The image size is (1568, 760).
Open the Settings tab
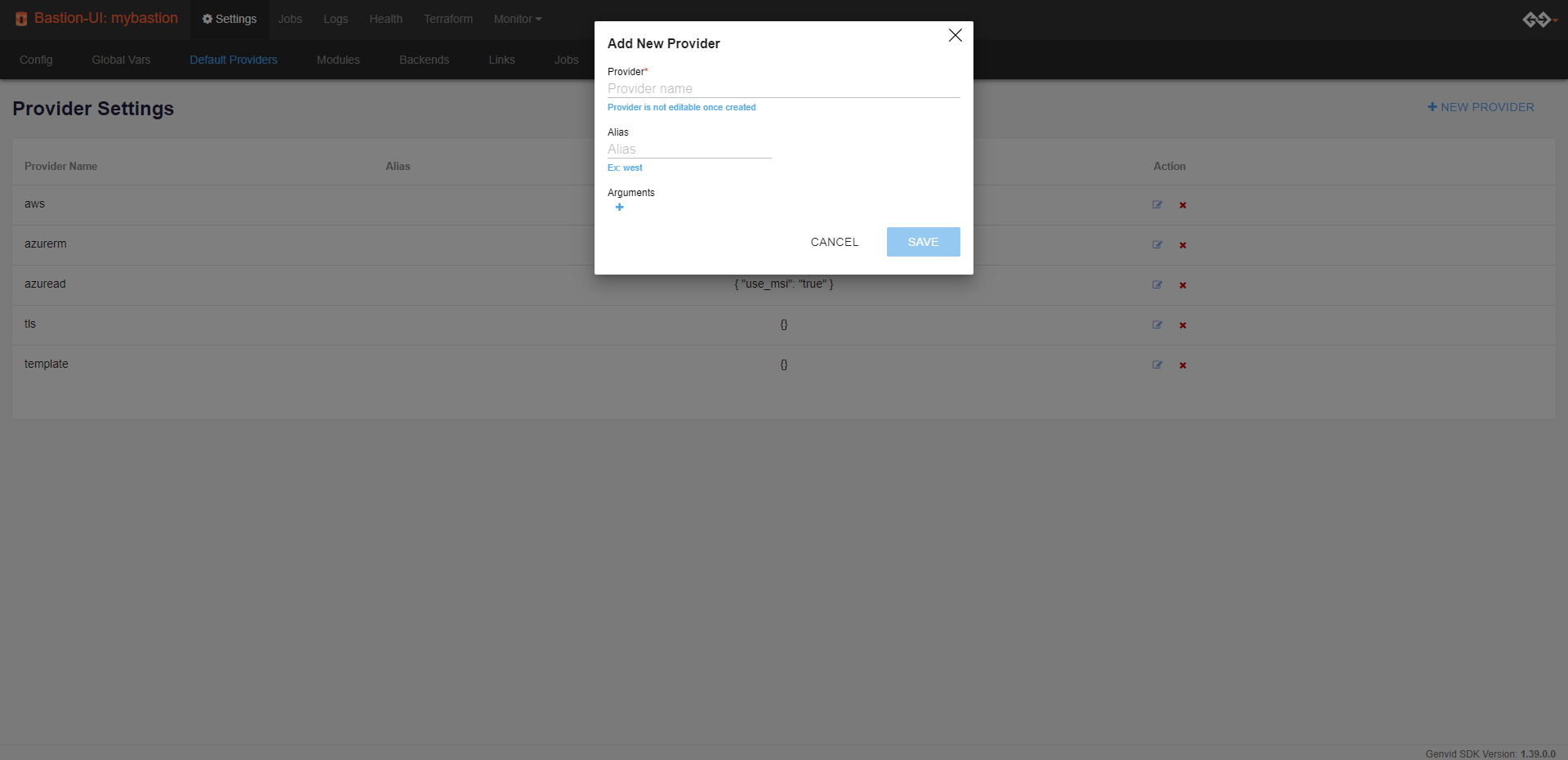pos(229,19)
